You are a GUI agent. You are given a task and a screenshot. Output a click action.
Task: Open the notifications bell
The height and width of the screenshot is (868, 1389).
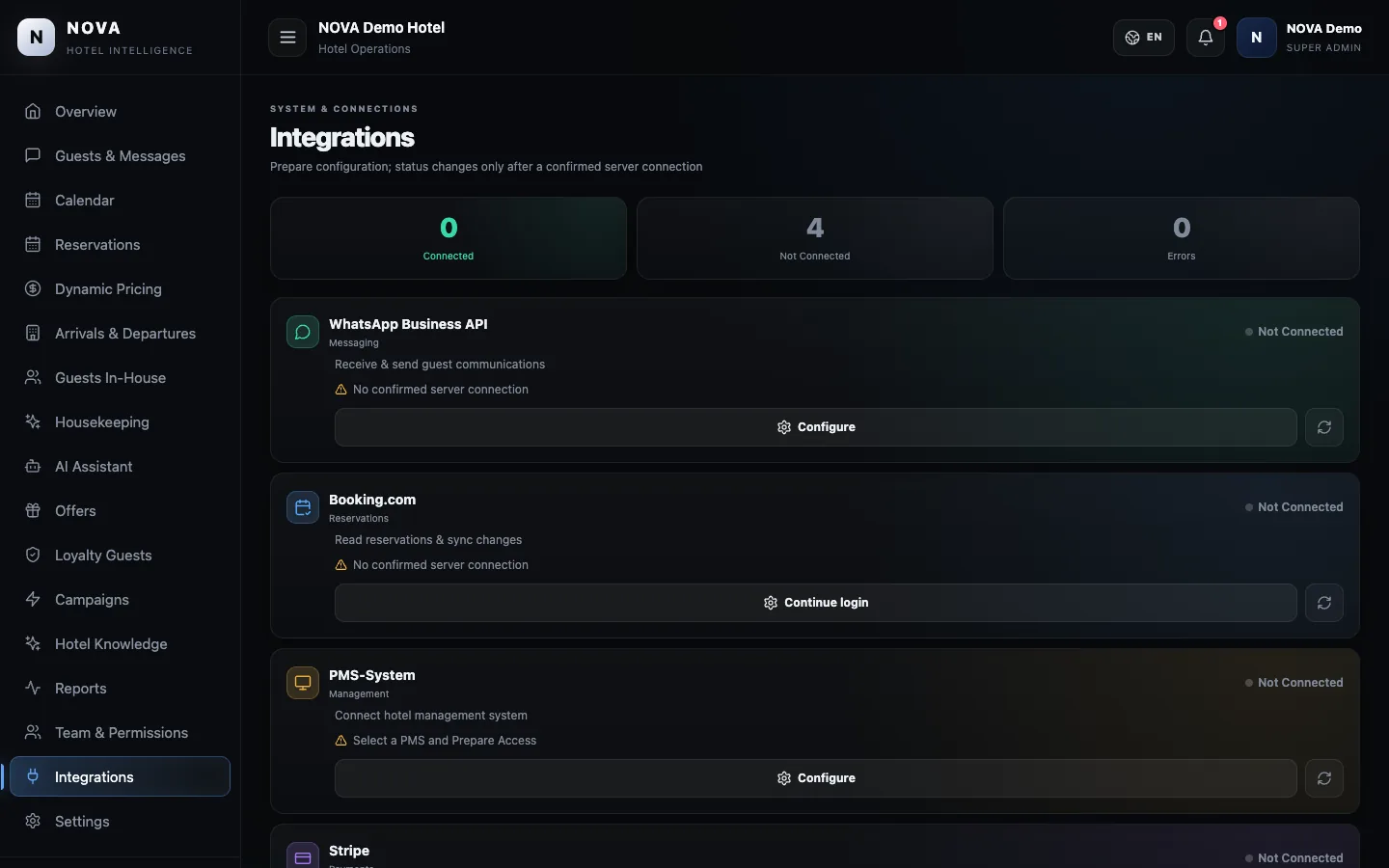click(1206, 38)
